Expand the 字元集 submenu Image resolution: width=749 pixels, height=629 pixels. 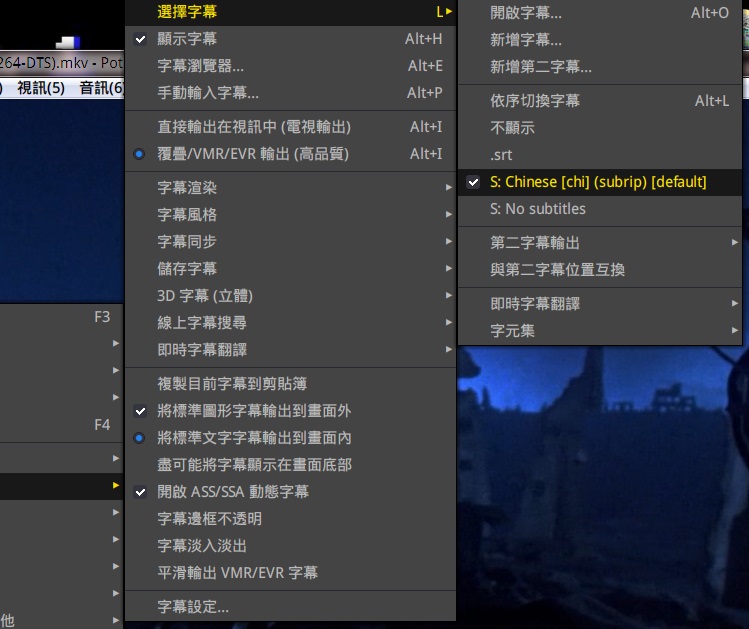point(600,330)
